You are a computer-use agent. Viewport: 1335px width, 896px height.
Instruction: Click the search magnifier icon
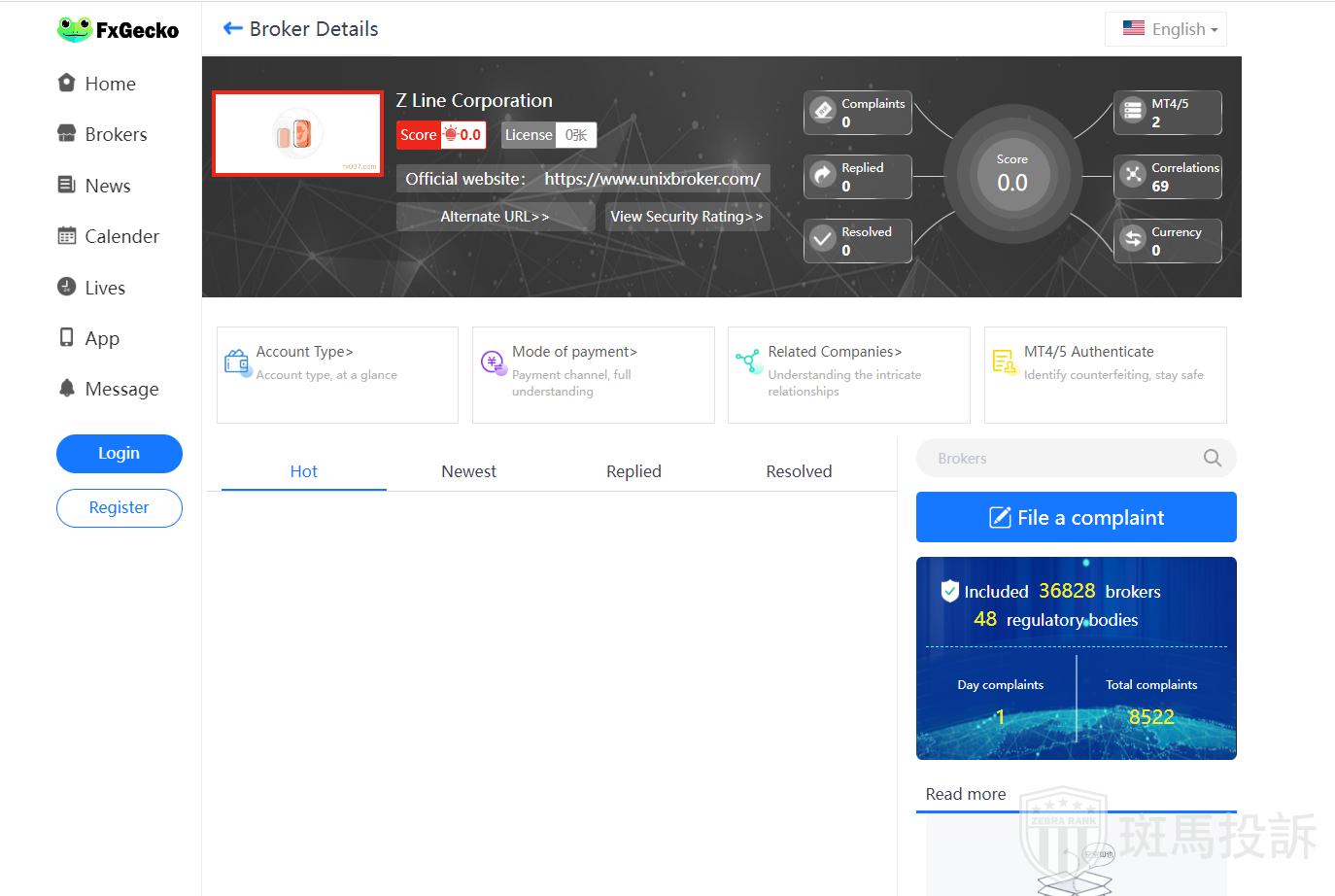click(x=1212, y=458)
